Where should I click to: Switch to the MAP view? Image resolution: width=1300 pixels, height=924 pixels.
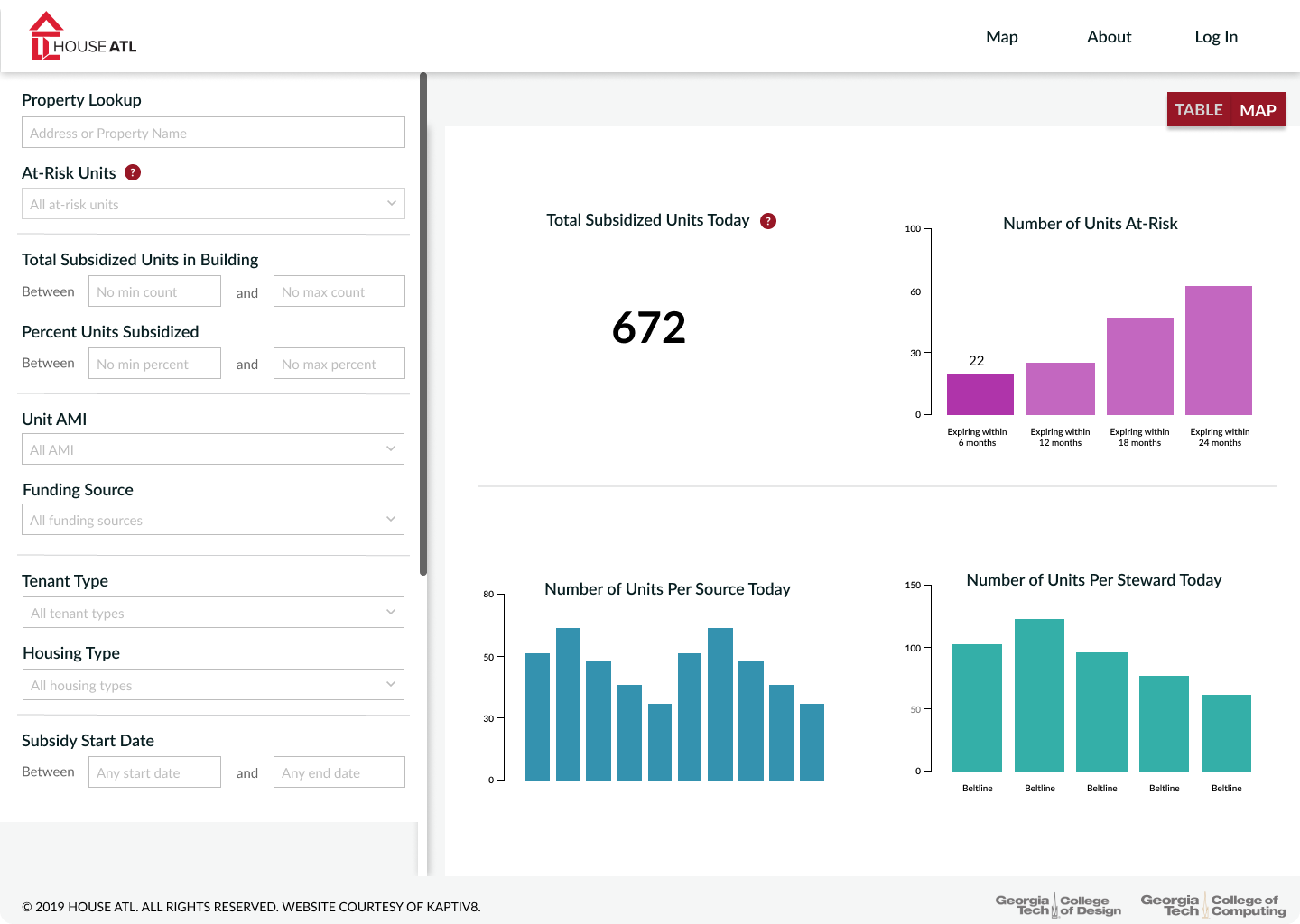point(1258,110)
